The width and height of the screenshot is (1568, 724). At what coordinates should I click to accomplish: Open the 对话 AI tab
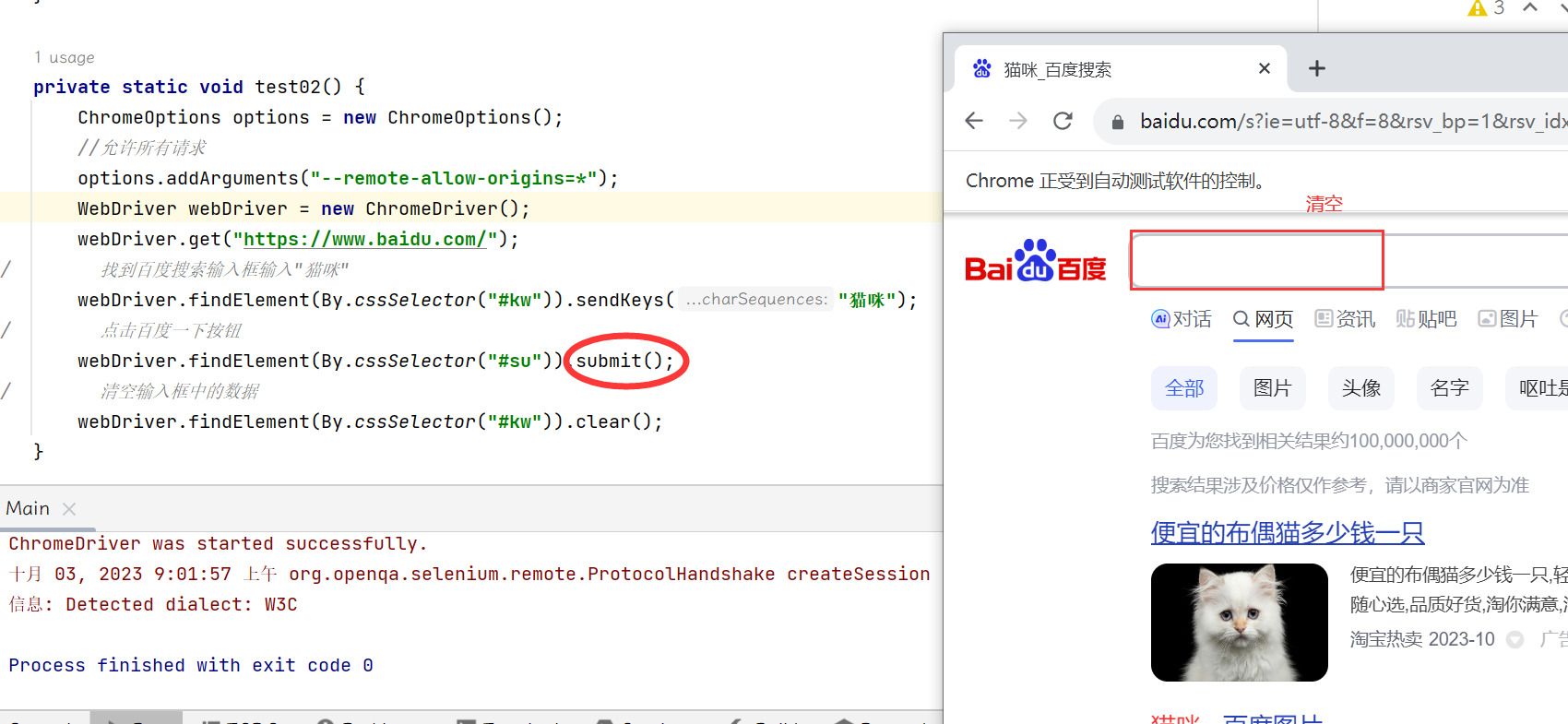pos(1182,319)
